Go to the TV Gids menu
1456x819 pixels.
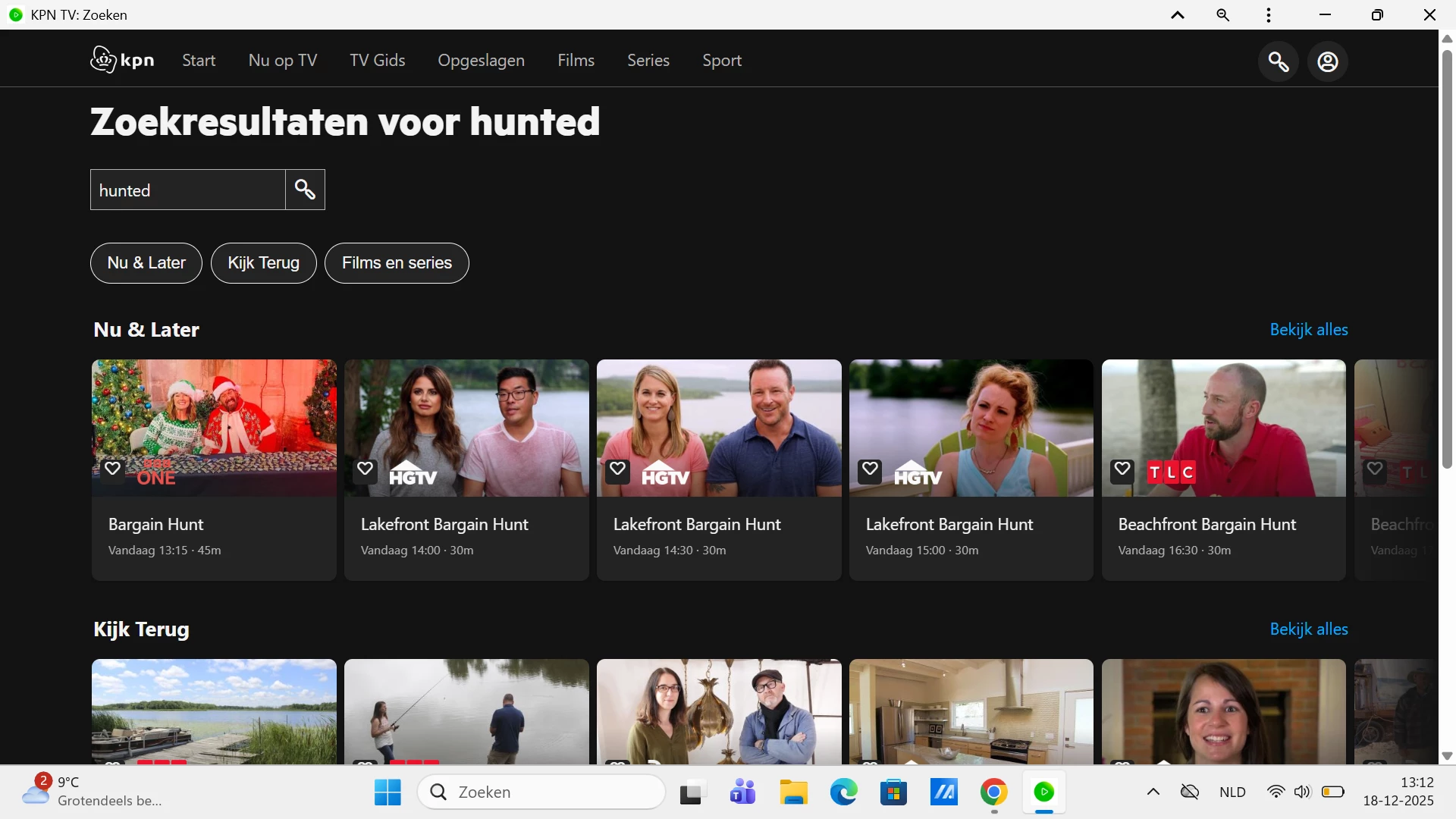tap(377, 61)
